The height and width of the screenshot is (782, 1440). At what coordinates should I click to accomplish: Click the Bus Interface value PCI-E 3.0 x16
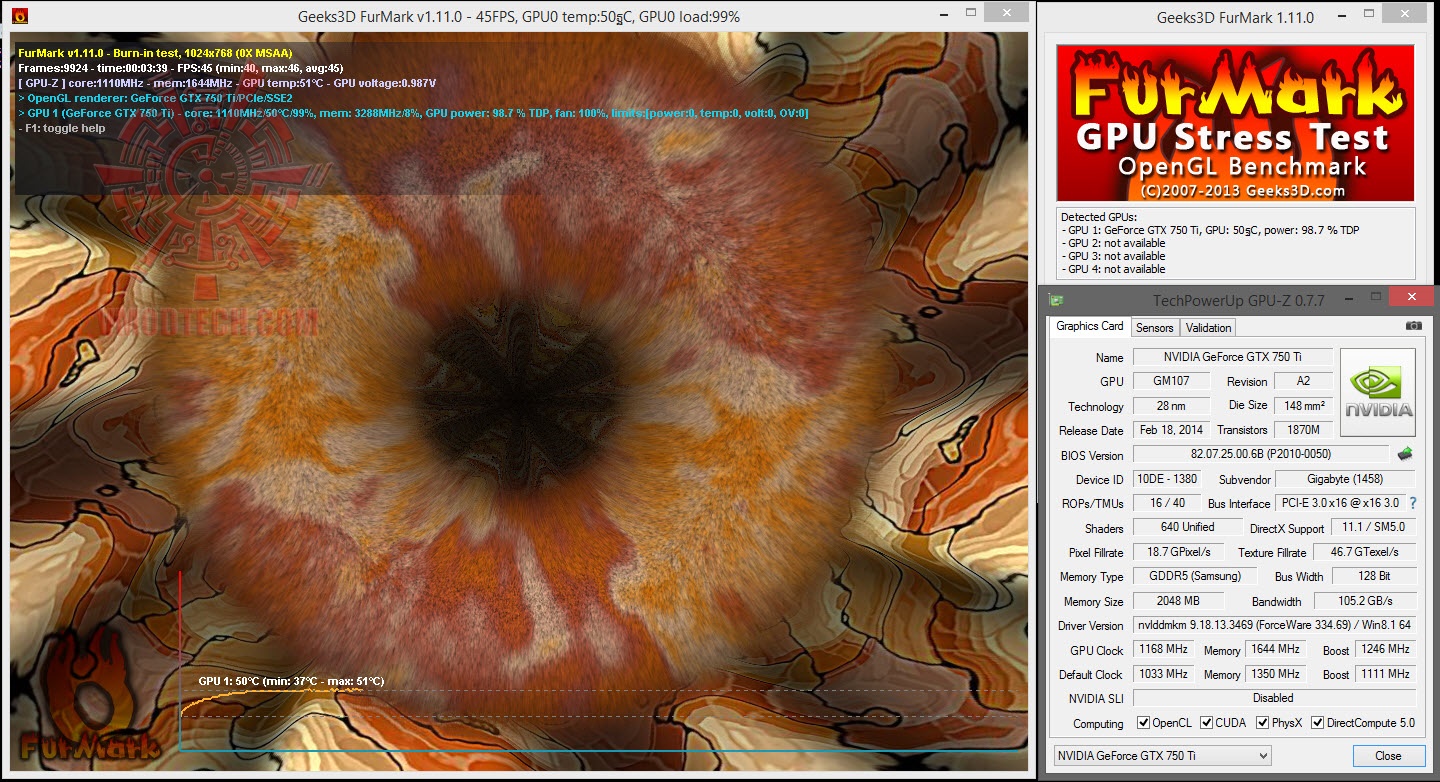pos(1339,503)
